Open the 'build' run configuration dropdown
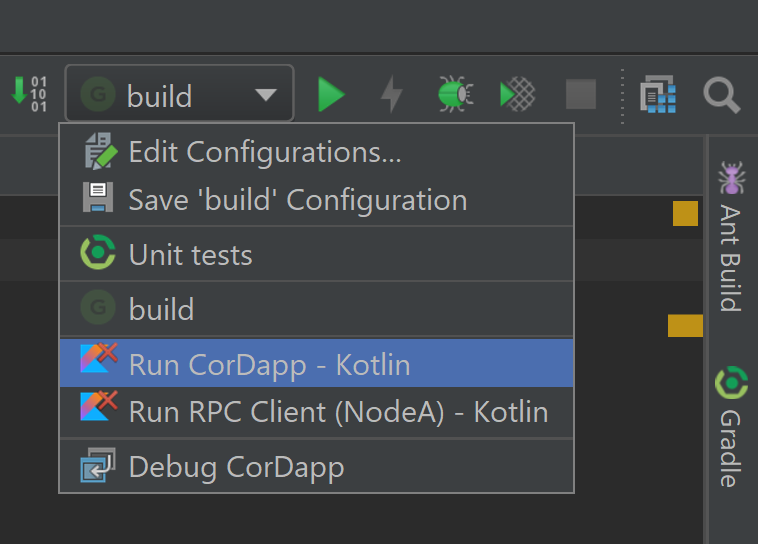Image resolution: width=758 pixels, height=544 pixels. pyautogui.click(x=179, y=93)
